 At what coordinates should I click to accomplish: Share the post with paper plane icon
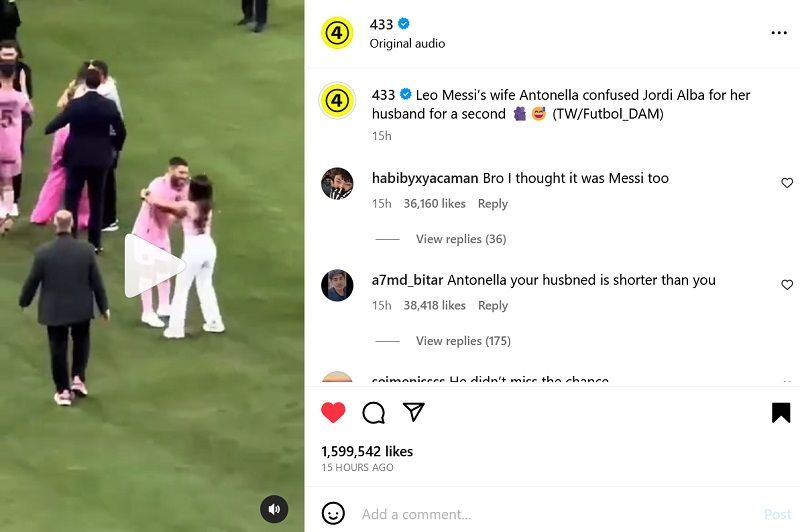[x=414, y=412]
